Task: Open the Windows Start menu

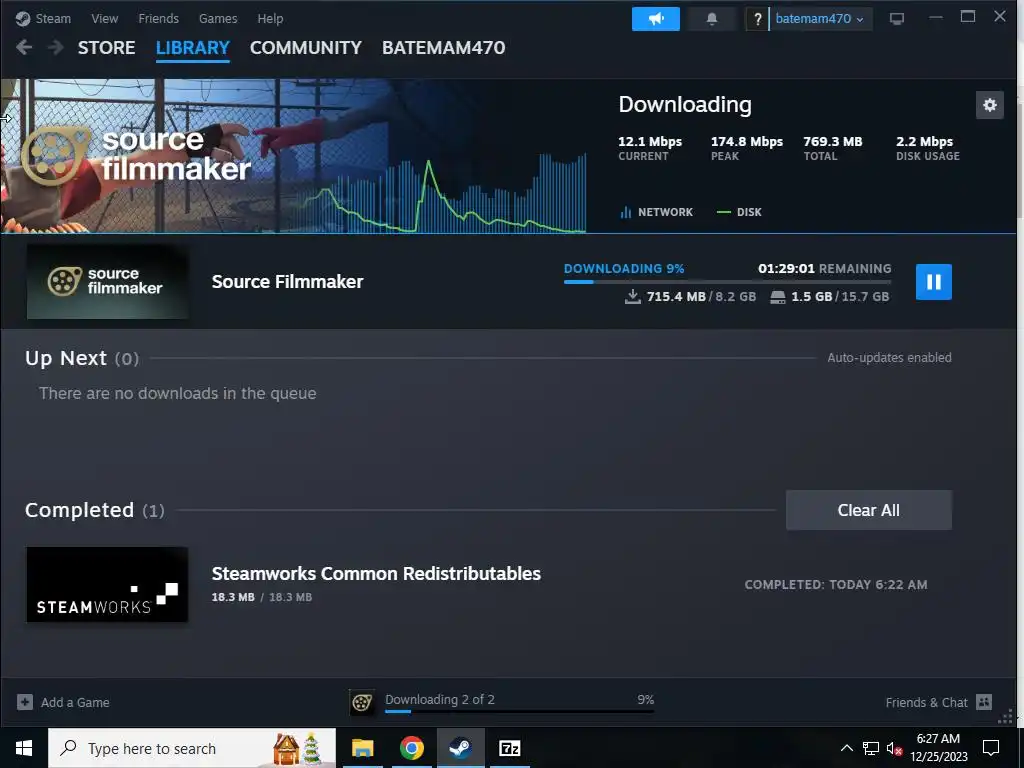Action: 24,748
